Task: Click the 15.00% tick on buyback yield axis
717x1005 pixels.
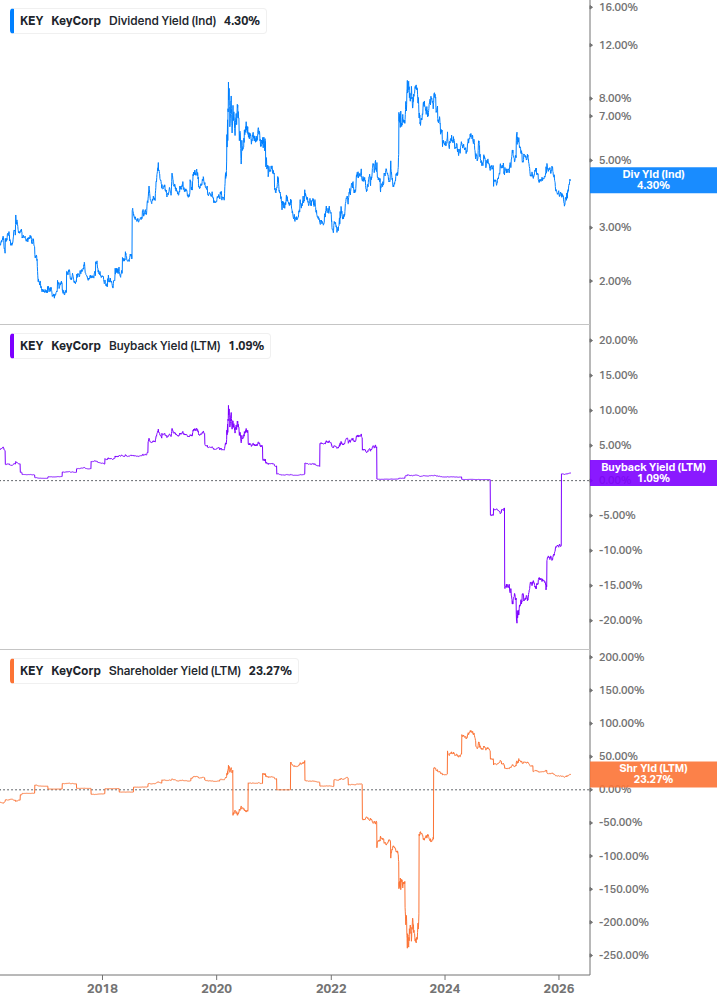Action: pyautogui.click(x=618, y=376)
